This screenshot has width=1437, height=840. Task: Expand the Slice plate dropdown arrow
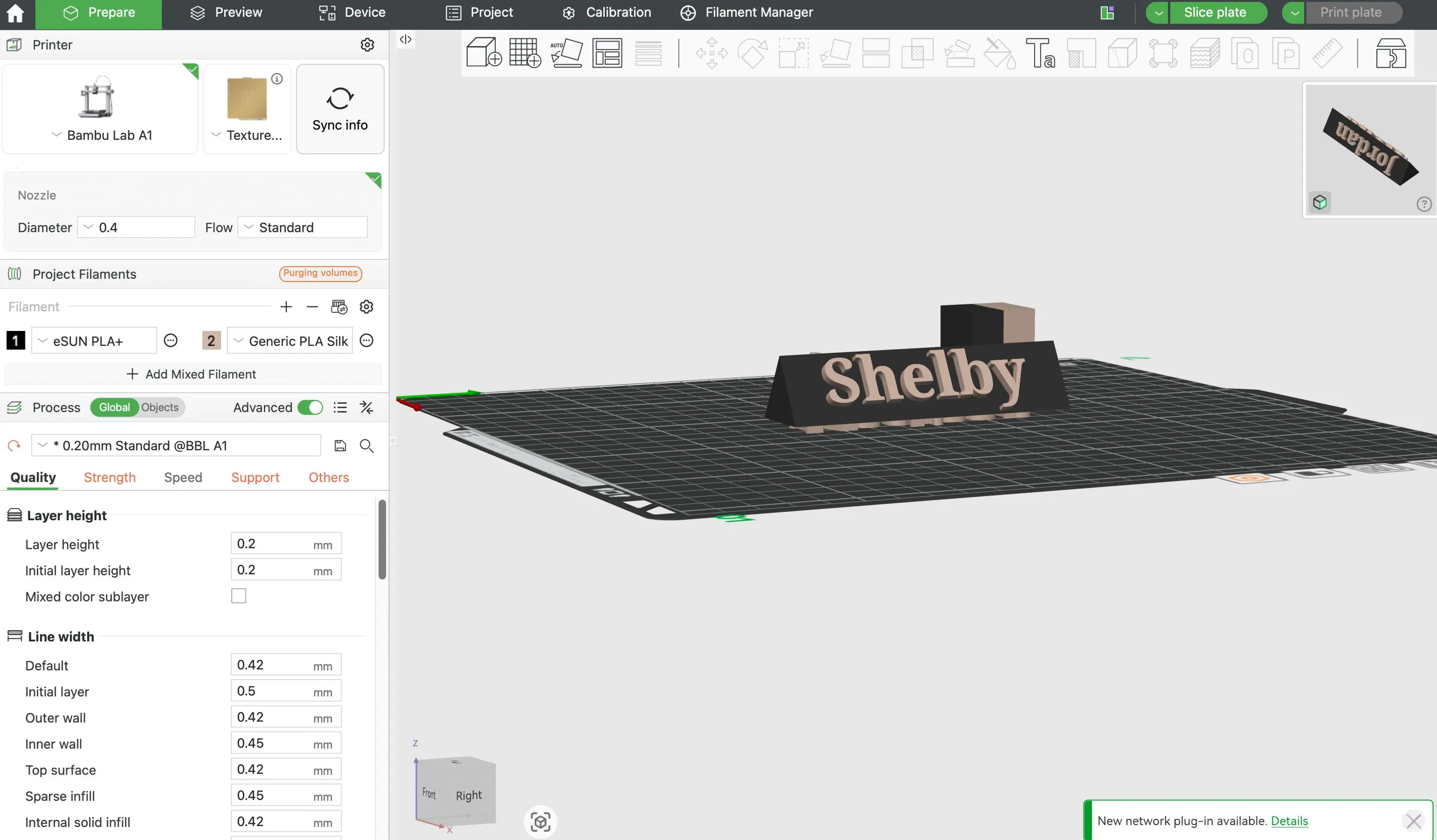coord(1158,12)
